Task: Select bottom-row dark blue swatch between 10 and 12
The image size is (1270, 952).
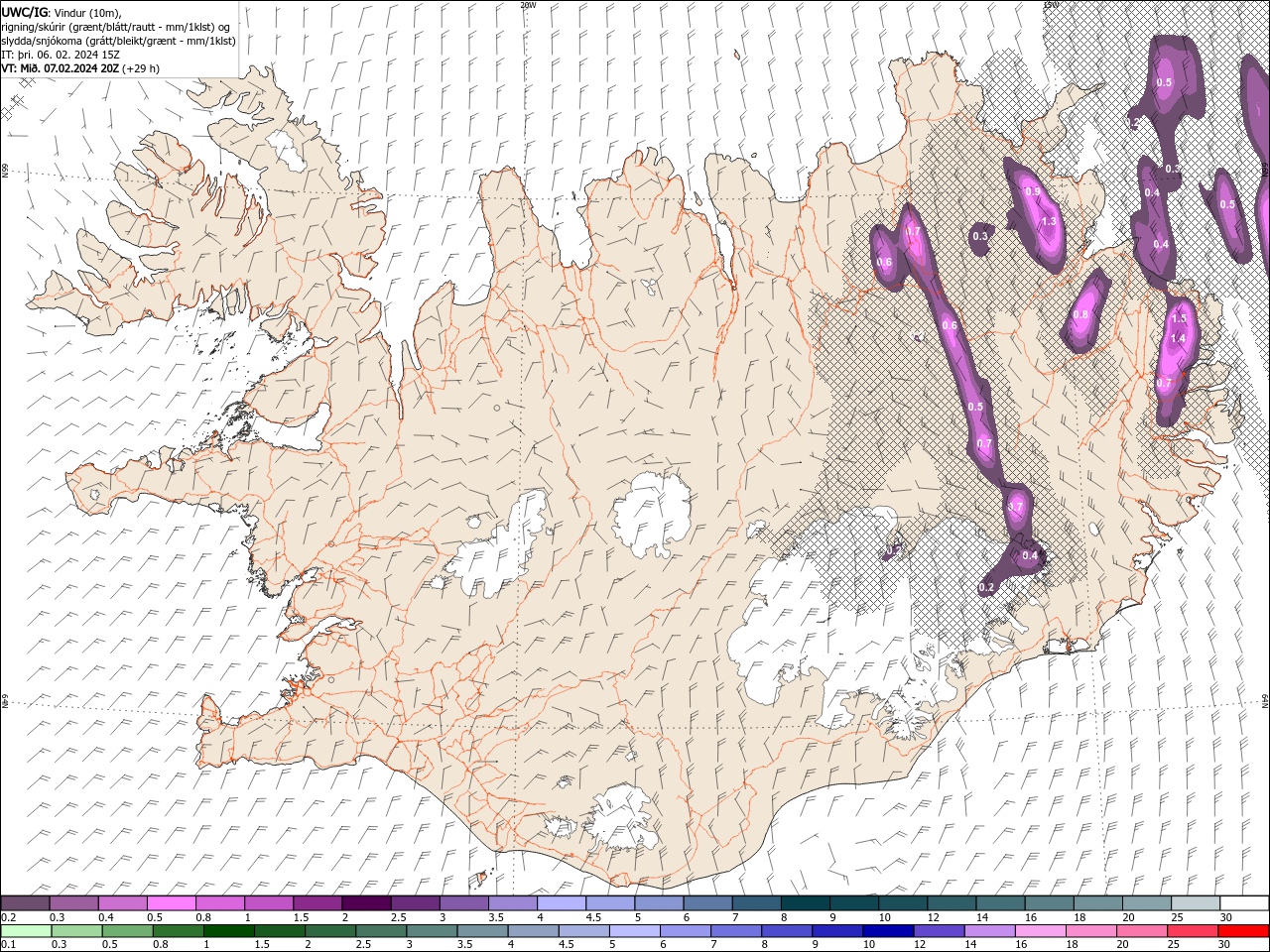Action: click(x=888, y=931)
